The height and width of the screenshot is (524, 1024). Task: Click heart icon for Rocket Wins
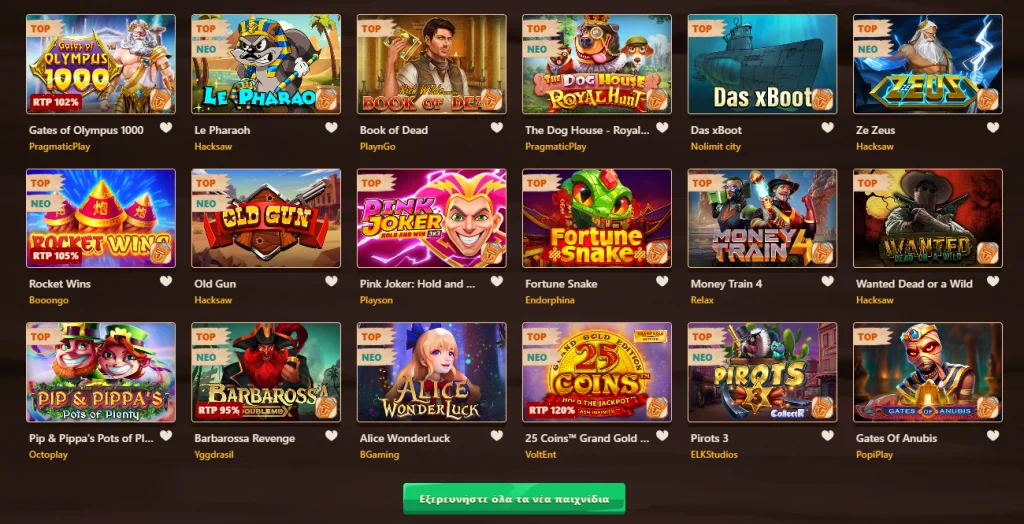click(166, 281)
